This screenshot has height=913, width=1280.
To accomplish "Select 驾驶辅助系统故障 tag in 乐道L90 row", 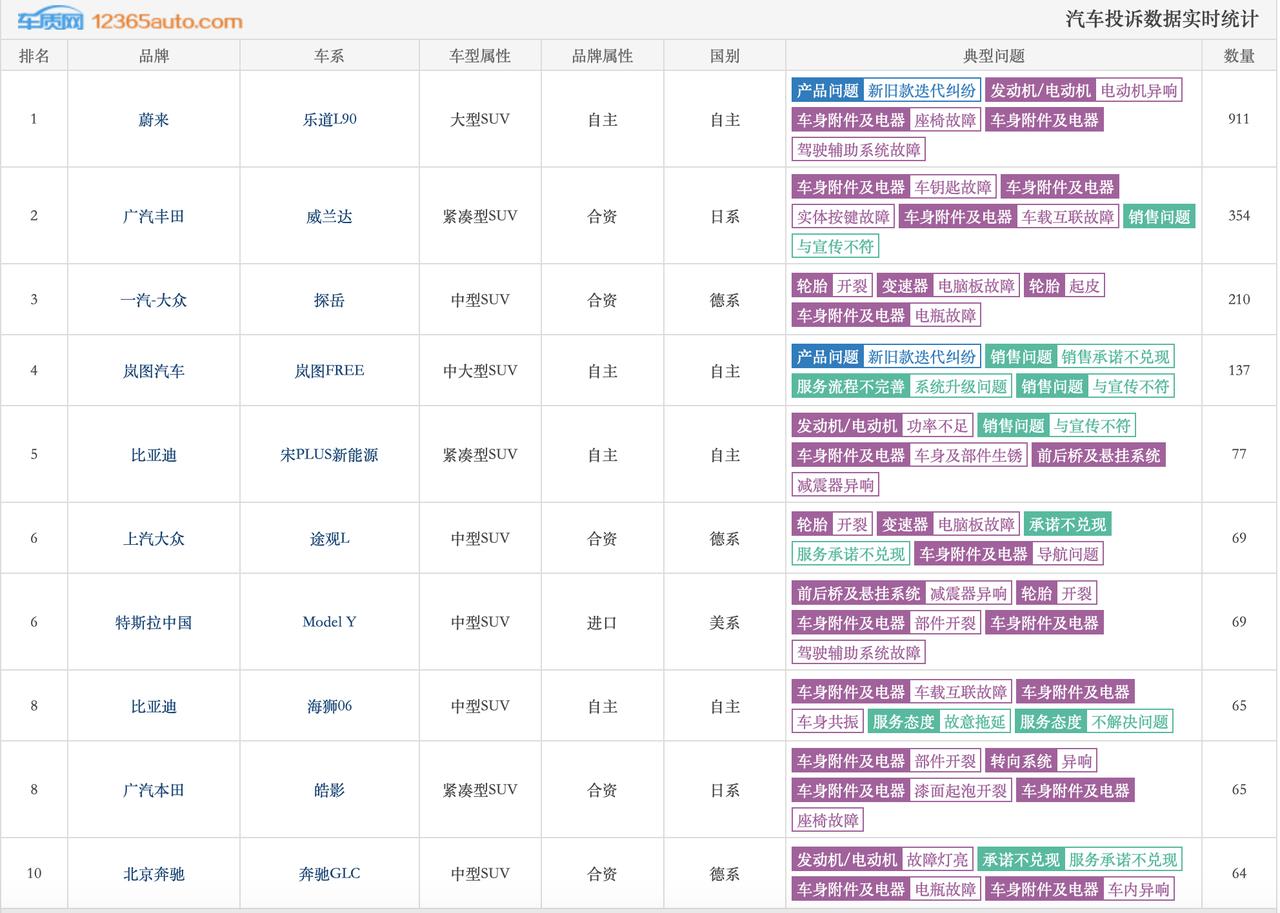I will (858, 150).
